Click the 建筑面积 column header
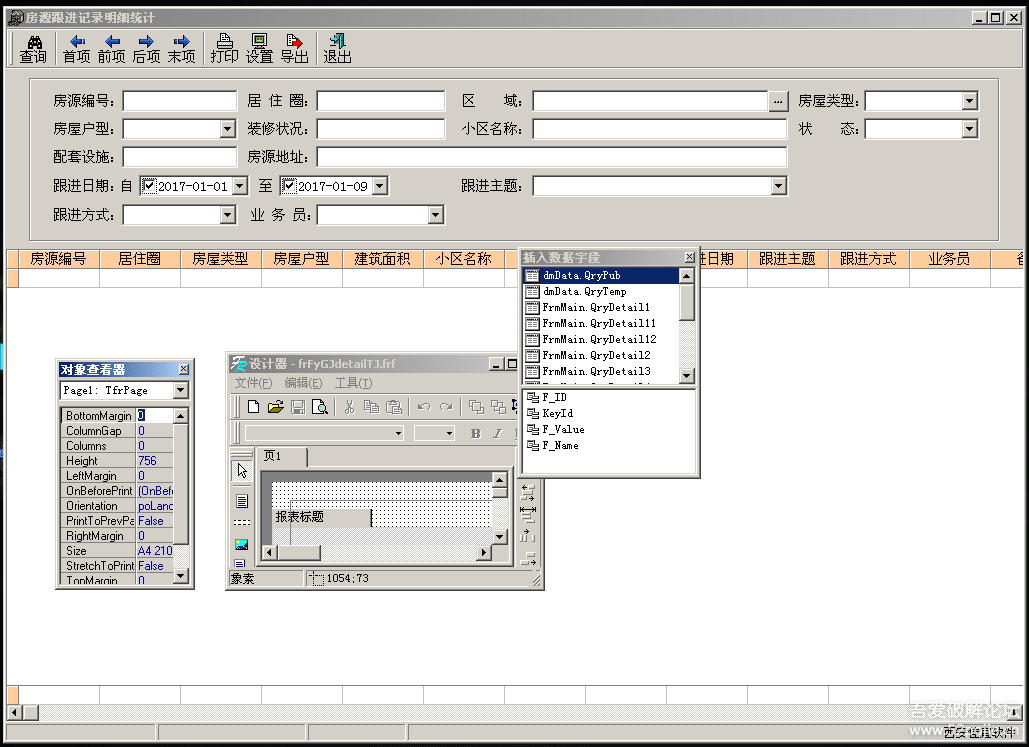The image size is (1029, 747). pos(383,259)
